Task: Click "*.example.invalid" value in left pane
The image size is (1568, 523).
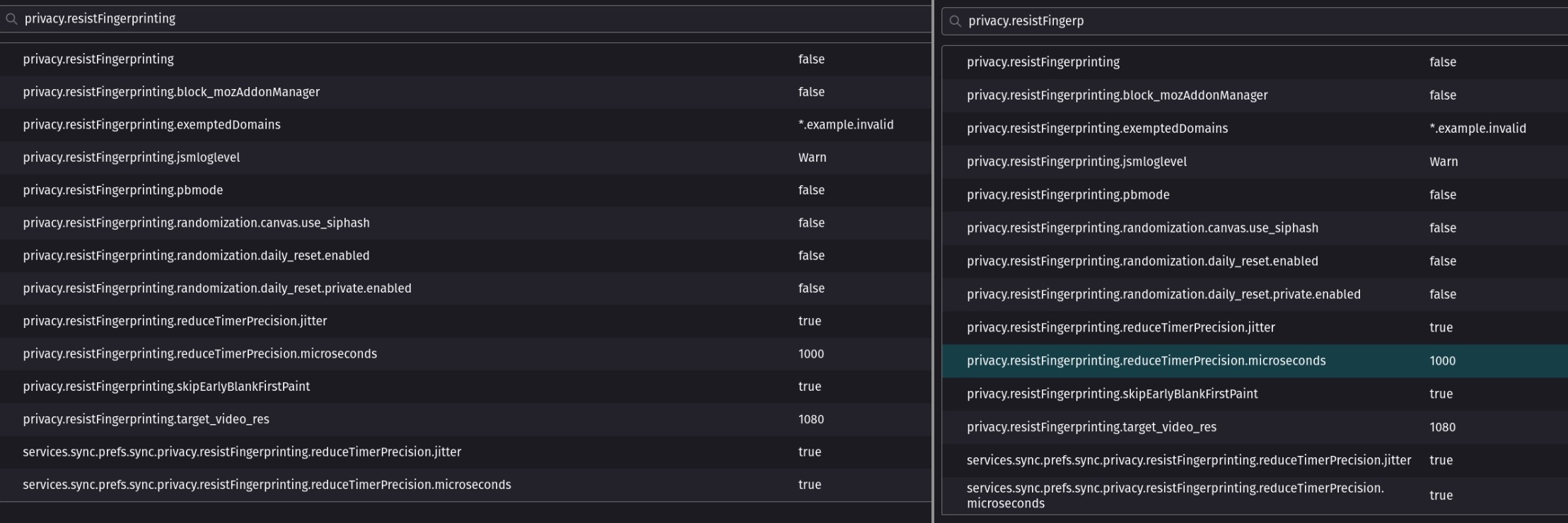Action: click(845, 125)
